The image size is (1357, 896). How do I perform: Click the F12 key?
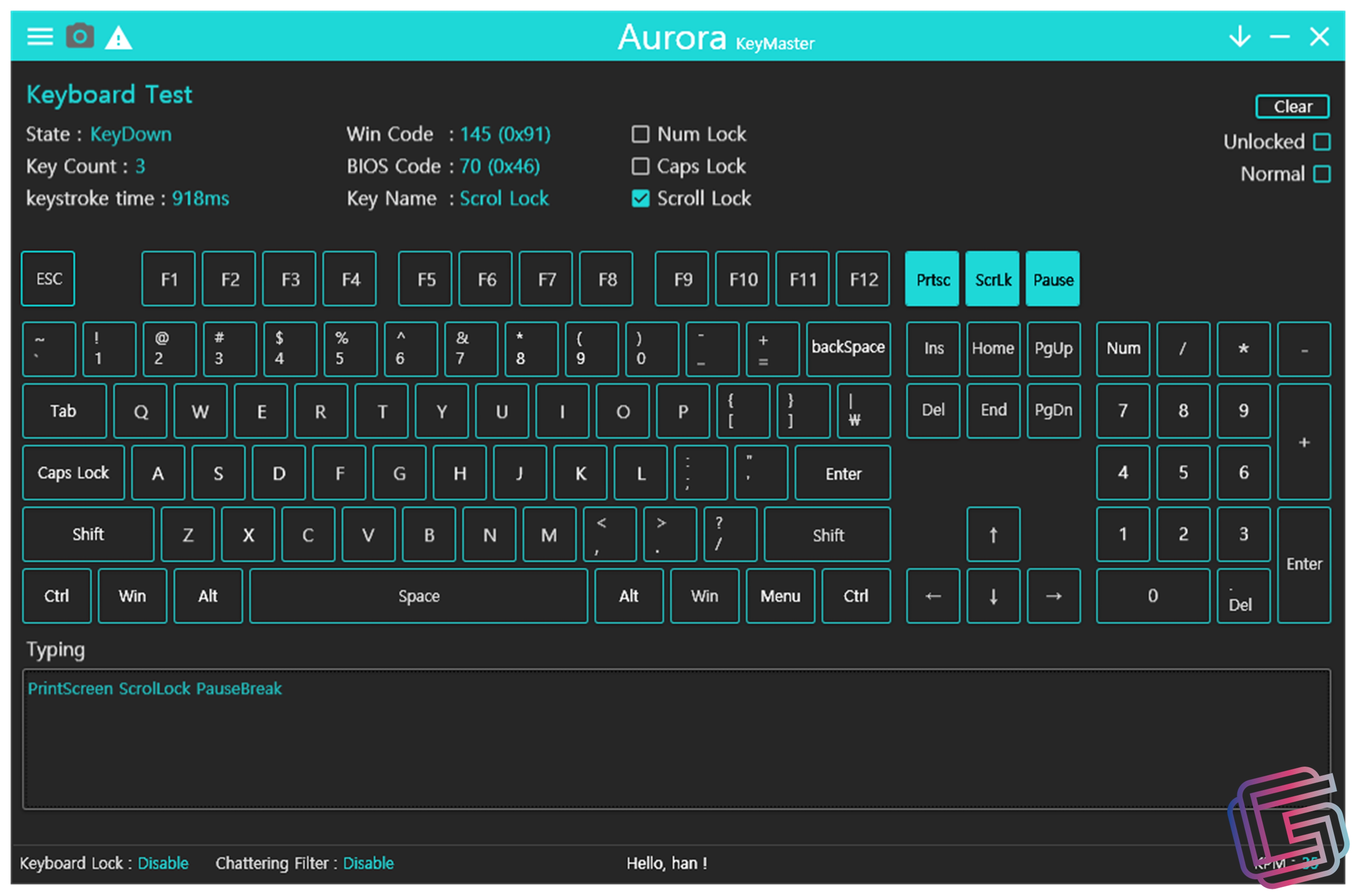(x=863, y=279)
